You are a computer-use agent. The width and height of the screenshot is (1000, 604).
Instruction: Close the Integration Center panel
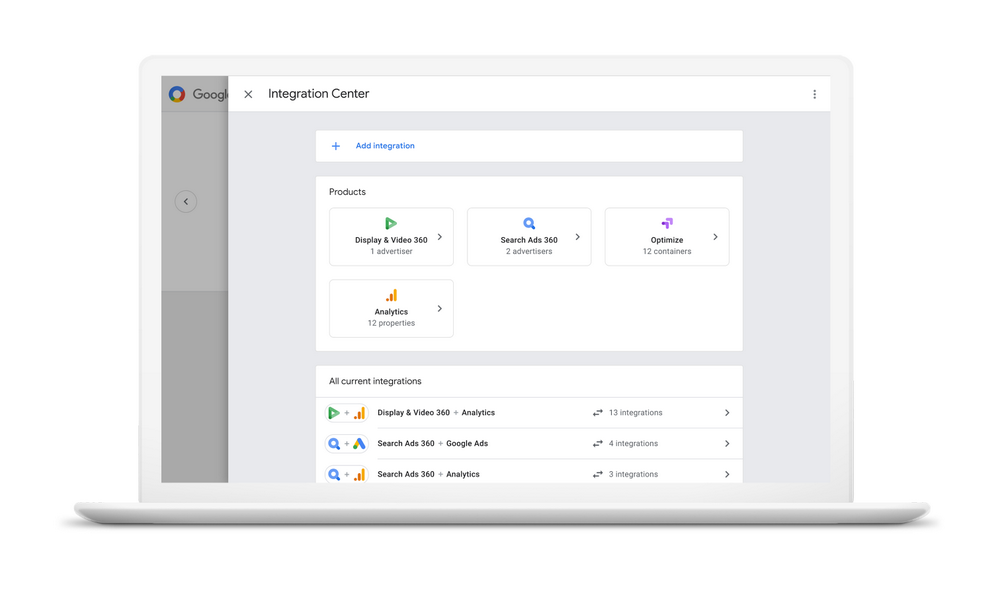(x=248, y=94)
